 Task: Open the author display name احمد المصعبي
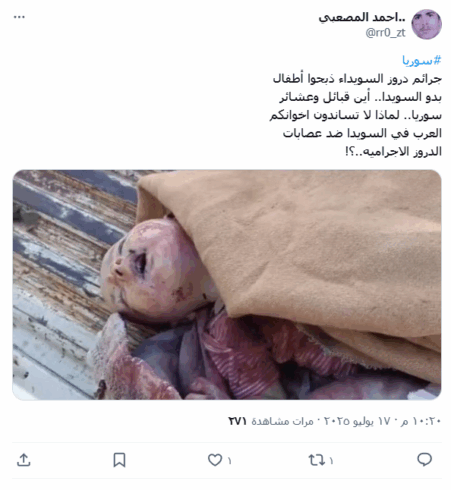(x=362, y=17)
